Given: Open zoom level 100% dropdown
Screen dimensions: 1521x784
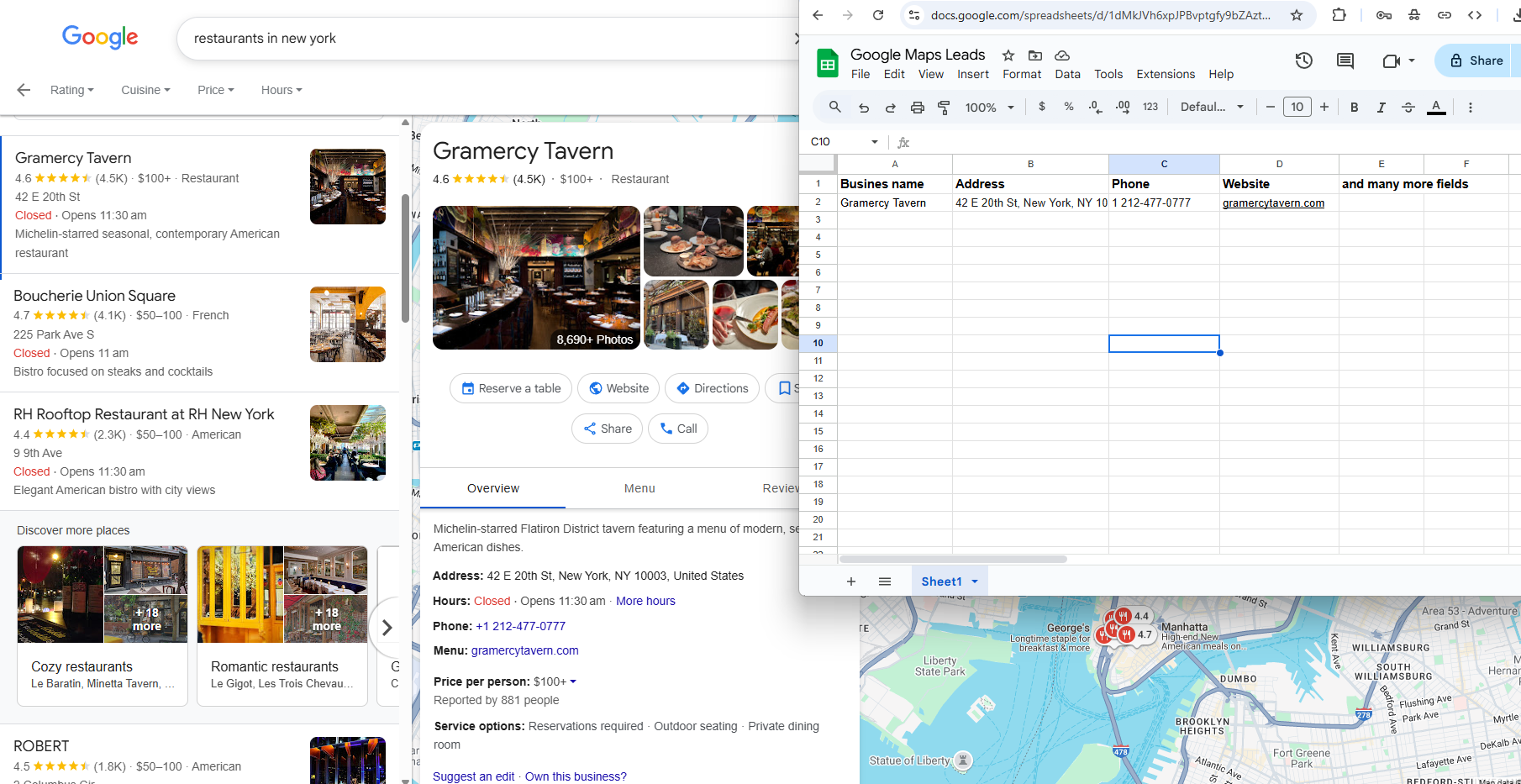Looking at the screenshot, I should (x=990, y=107).
